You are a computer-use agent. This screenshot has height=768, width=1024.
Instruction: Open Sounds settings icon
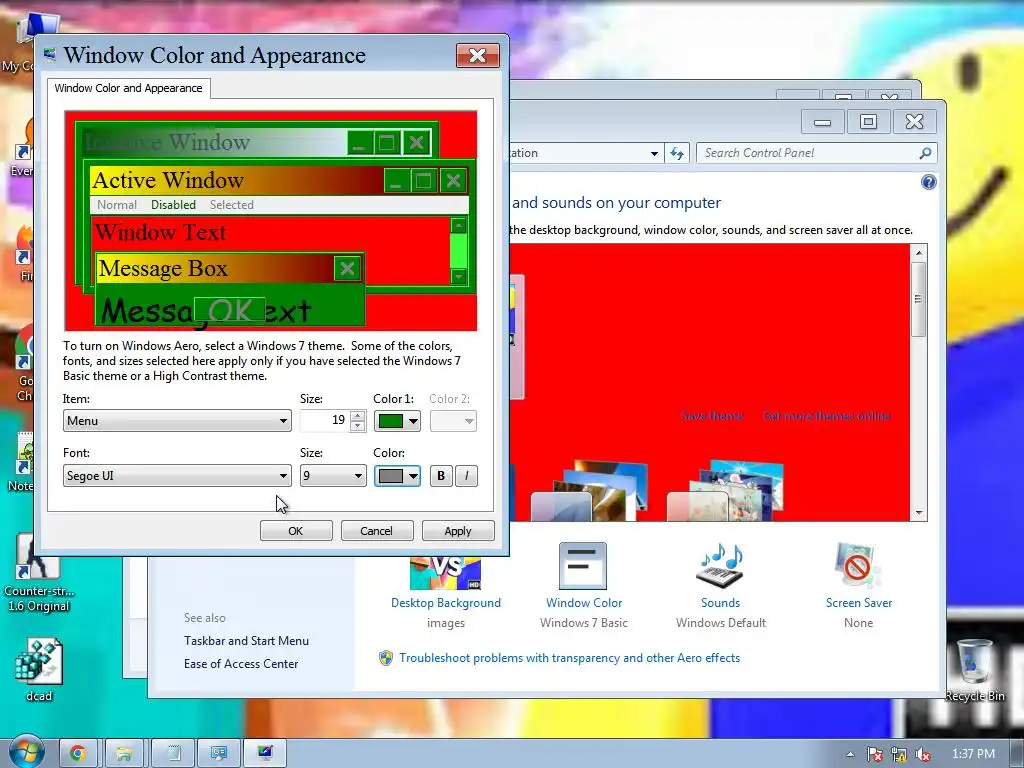[720, 566]
